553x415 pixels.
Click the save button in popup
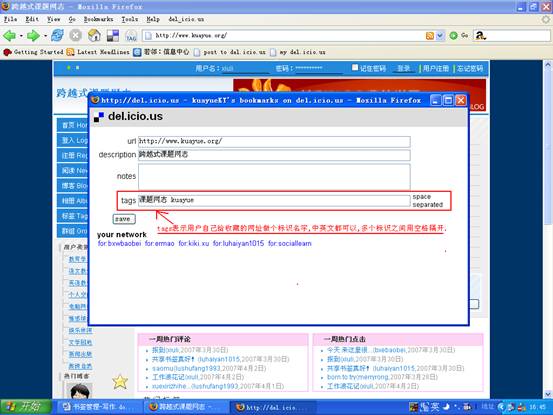(x=124, y=219)
